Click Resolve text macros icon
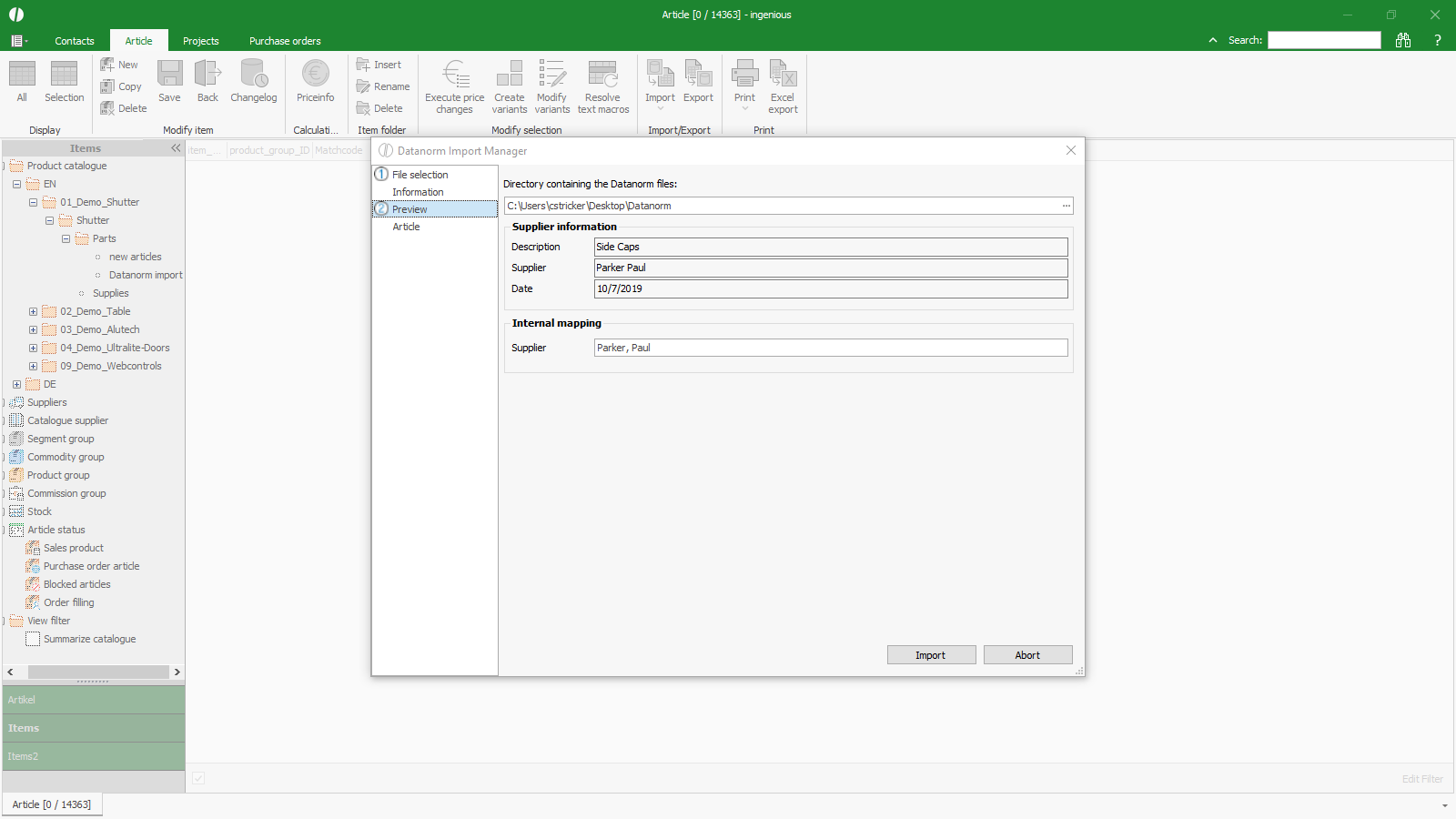Screen dimensions: 1456x819 pyautogui.click(x=602, y=75)
